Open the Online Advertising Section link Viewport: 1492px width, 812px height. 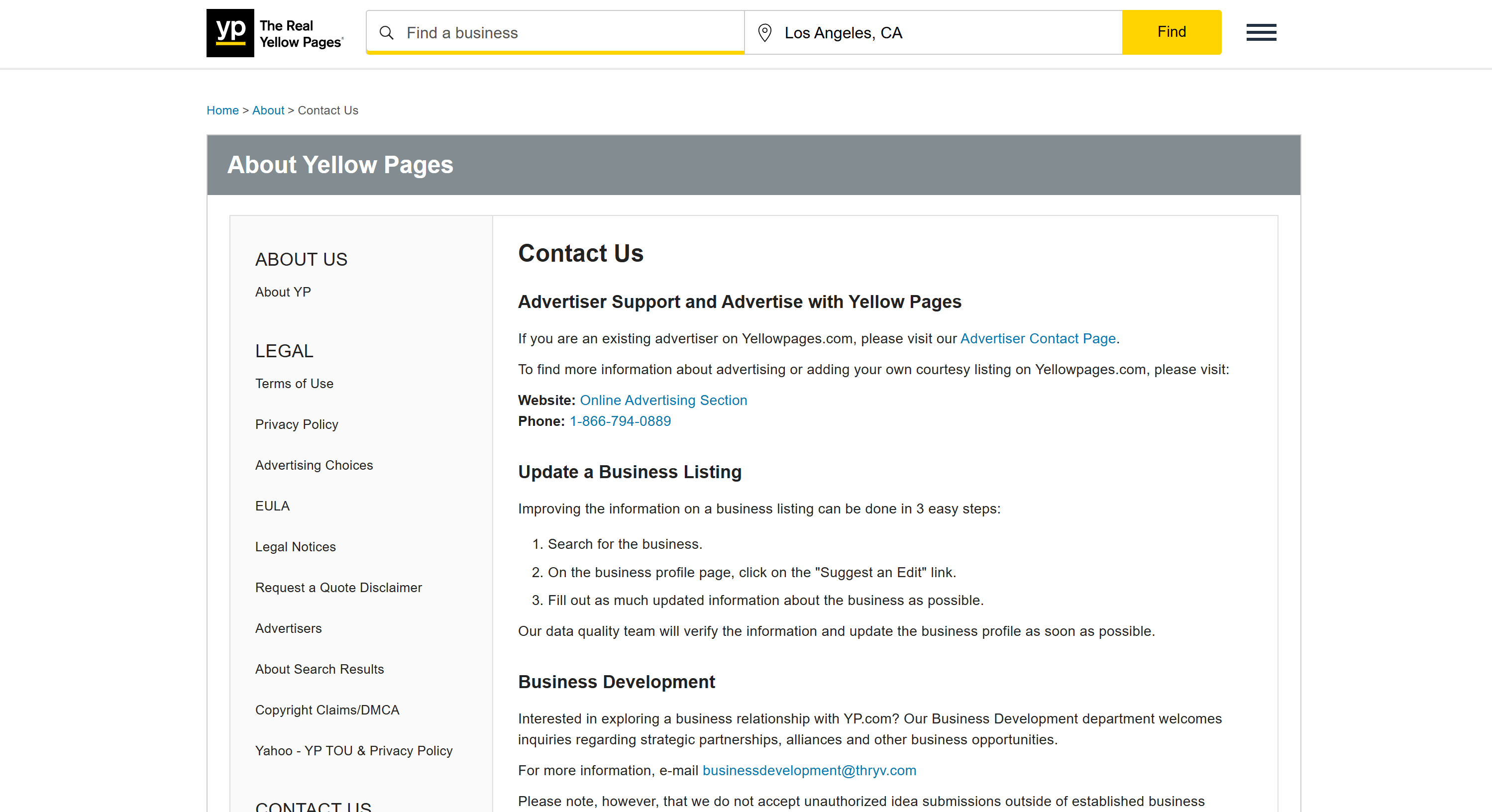tap(664, 400)
